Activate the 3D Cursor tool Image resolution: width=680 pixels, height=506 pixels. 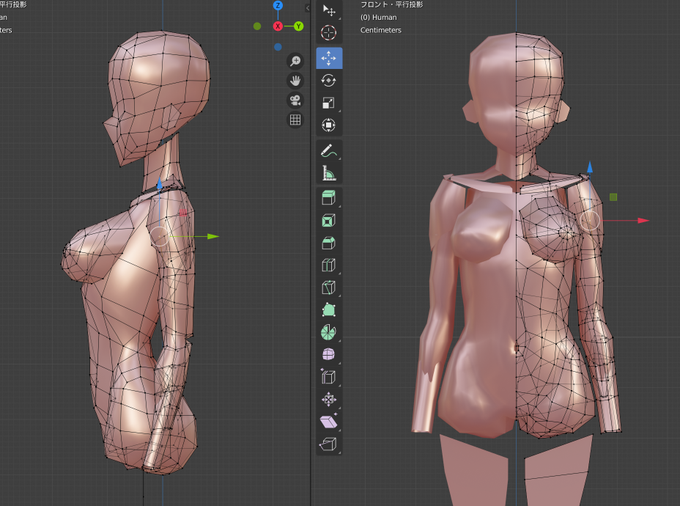(x=329, y=33)
